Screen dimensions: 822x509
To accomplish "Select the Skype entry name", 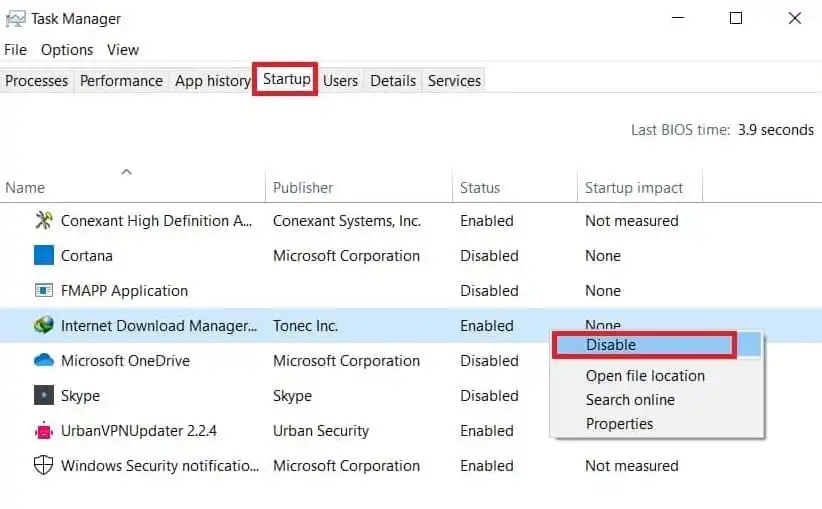I will point(80,396).
